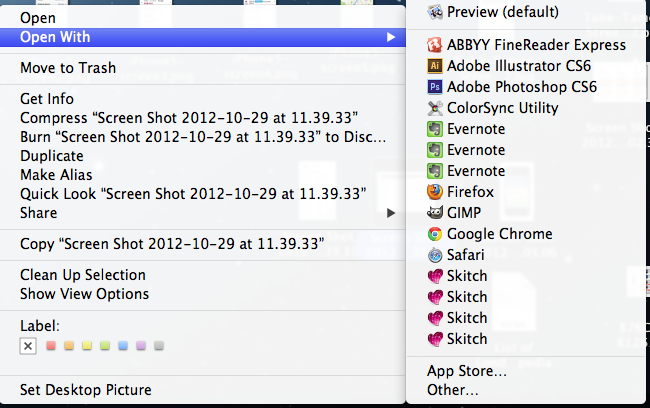Click the Adobe Illustrator Ai icon
Screen dimensions: 650x408
[435, 66]
